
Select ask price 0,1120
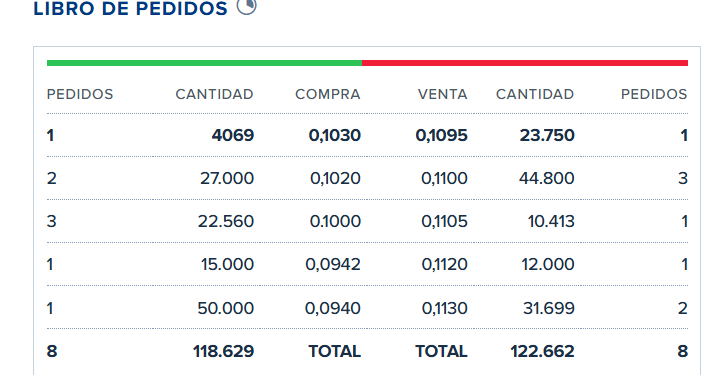click(x=444, y=264)
